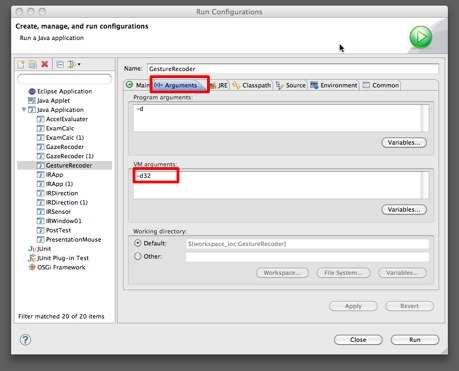The image size is (459, 371).
Task: Select PresentationMouse configuration
Action: pos(73,240)
